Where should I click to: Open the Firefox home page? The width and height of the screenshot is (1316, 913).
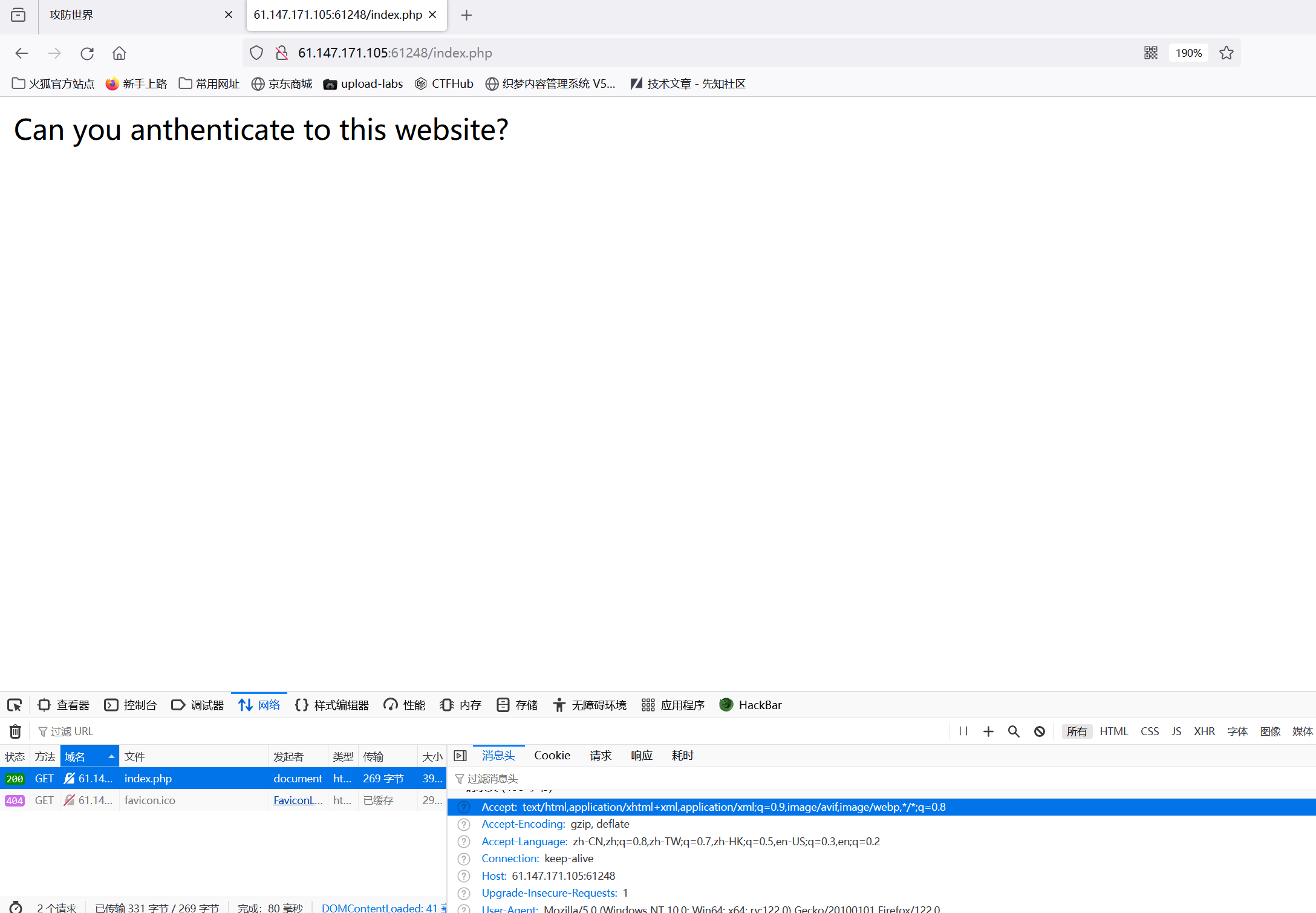[119, 53]
